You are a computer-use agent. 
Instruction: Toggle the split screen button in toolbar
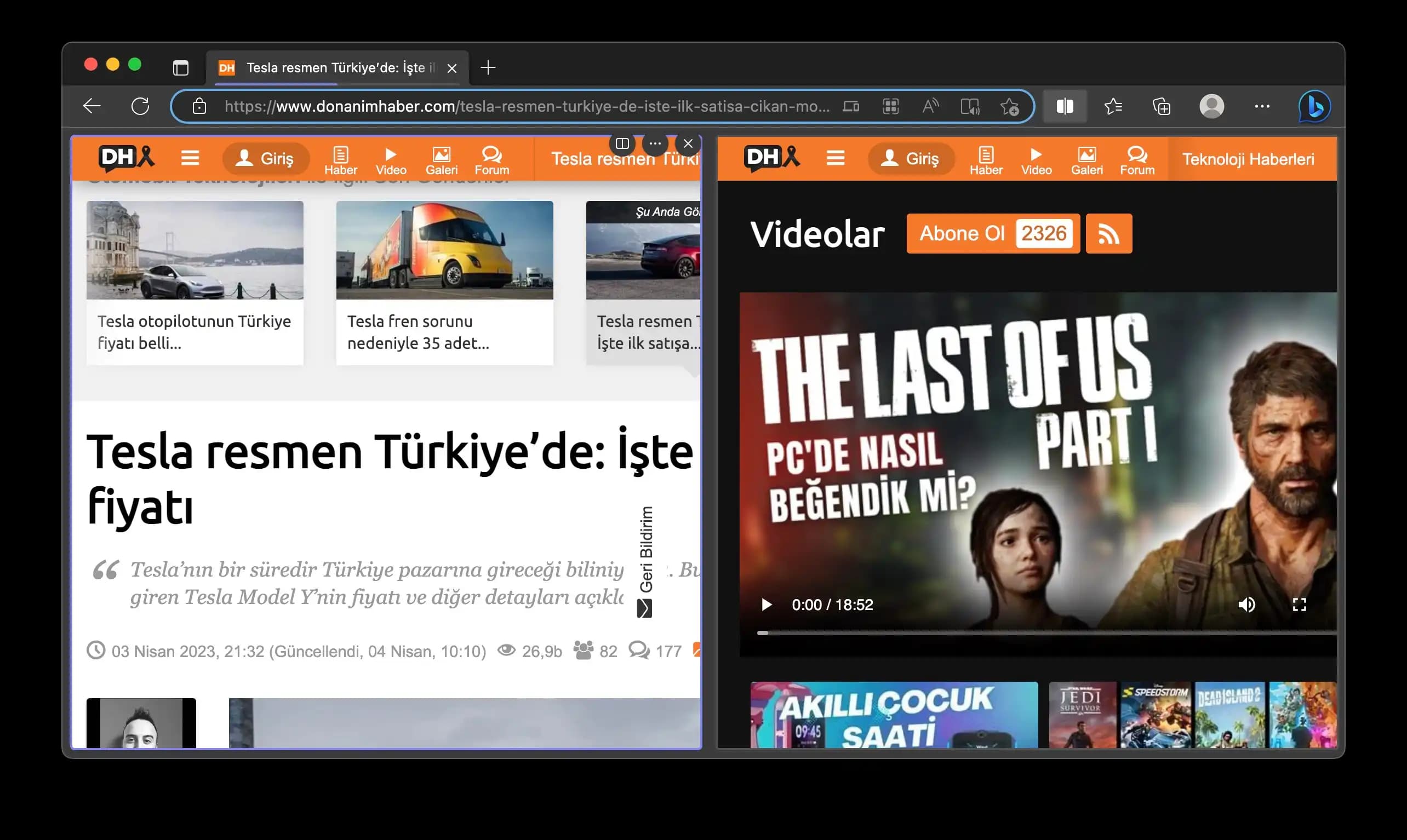click(1065, 106)
